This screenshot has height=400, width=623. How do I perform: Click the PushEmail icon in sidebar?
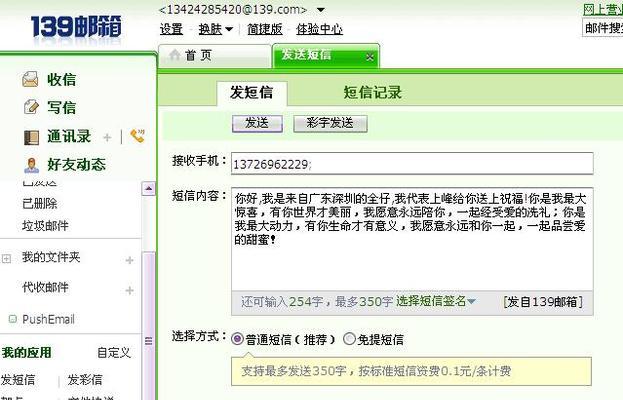pos(13,319)
